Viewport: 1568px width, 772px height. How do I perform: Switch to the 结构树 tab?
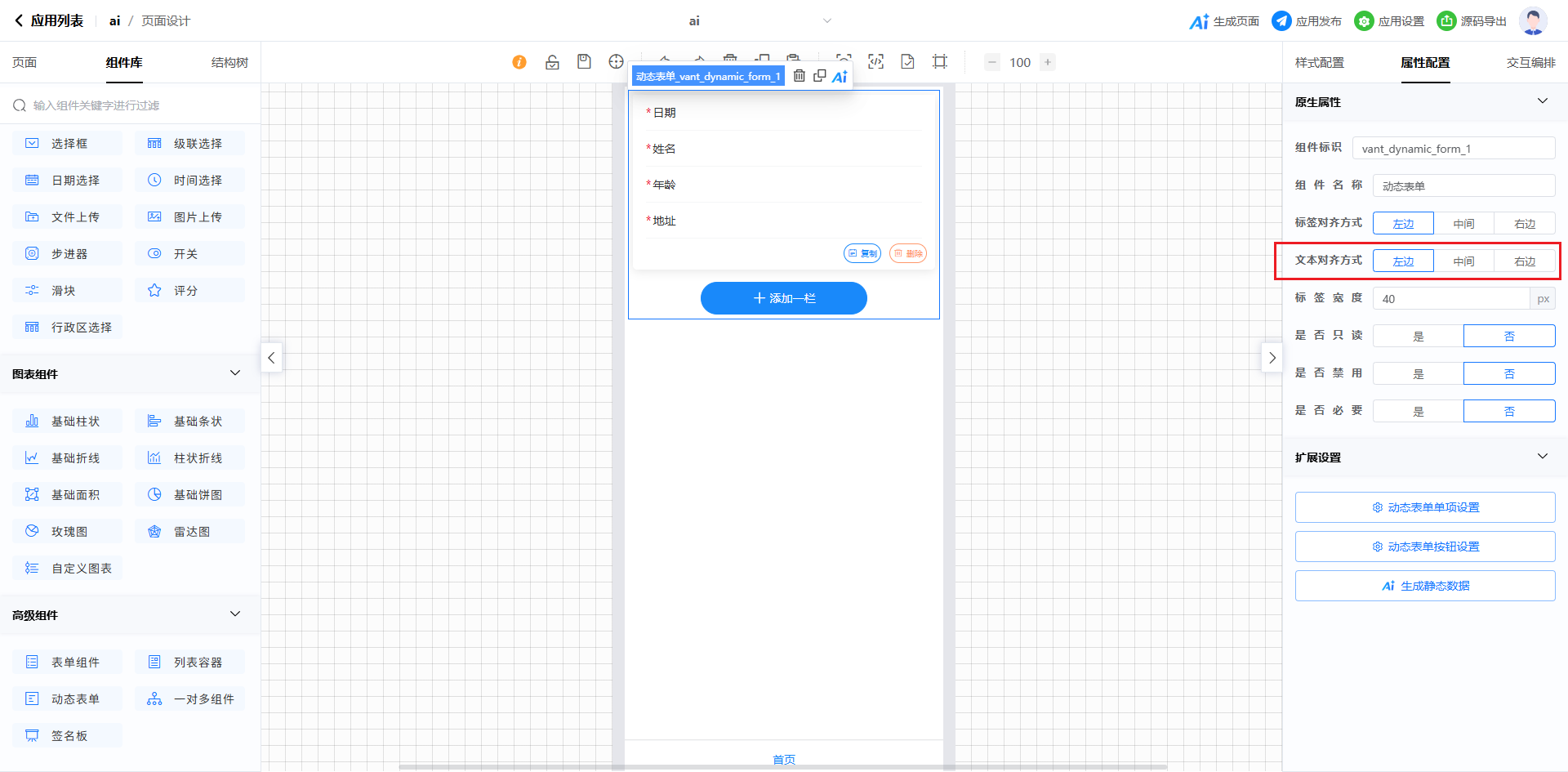click(x=229, y=63)
